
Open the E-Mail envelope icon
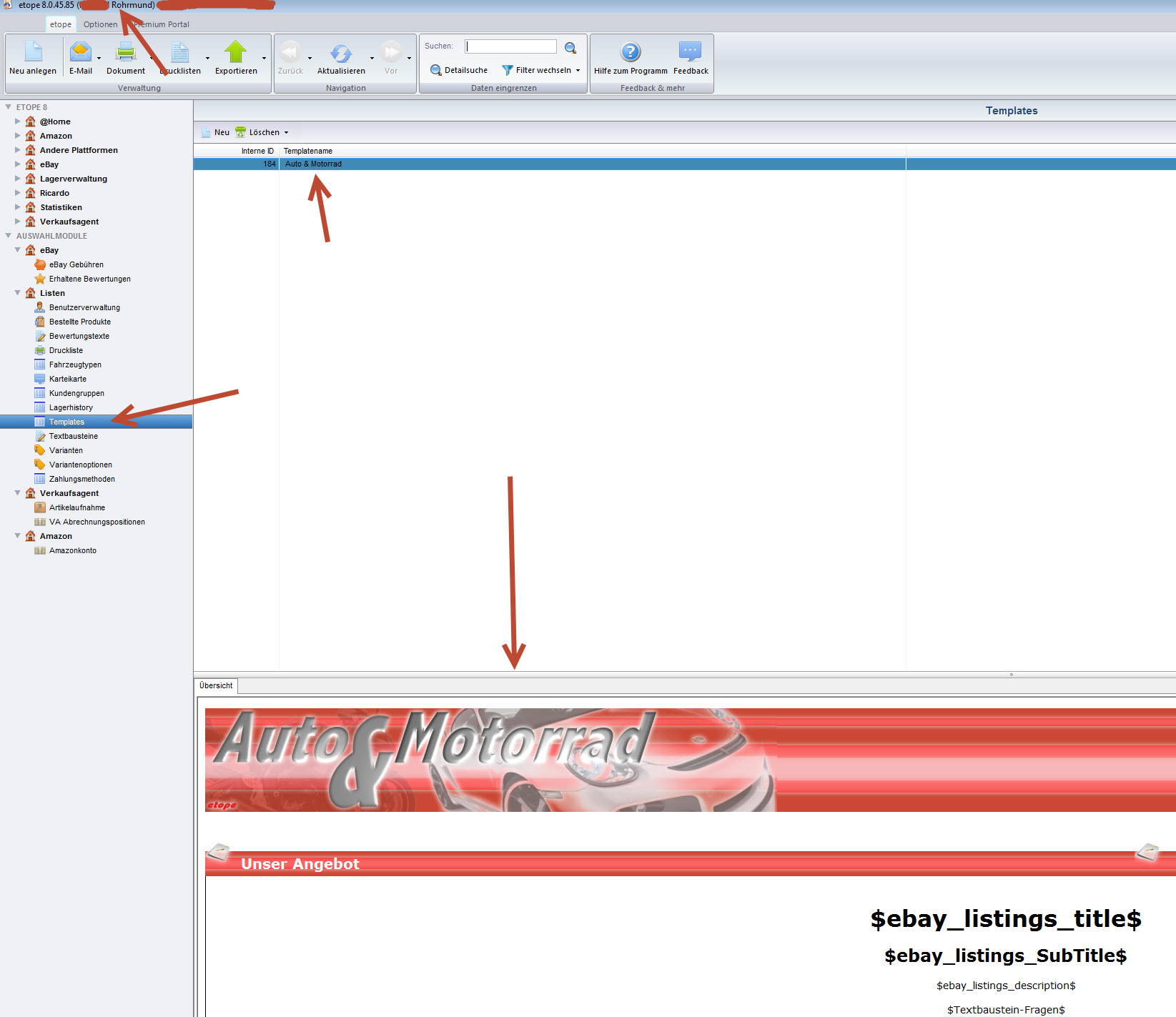coord(80,52)
